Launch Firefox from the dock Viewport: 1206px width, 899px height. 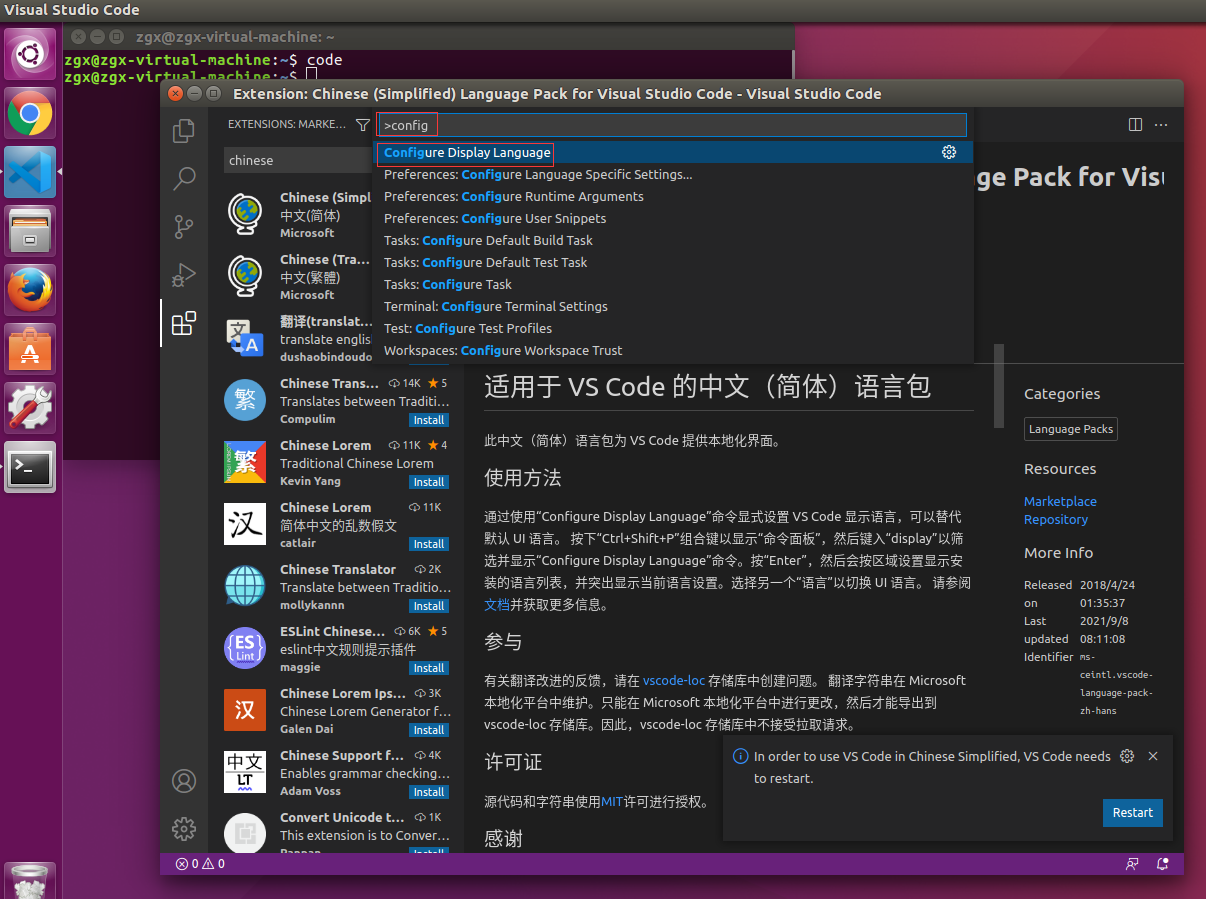click(30, 290)
